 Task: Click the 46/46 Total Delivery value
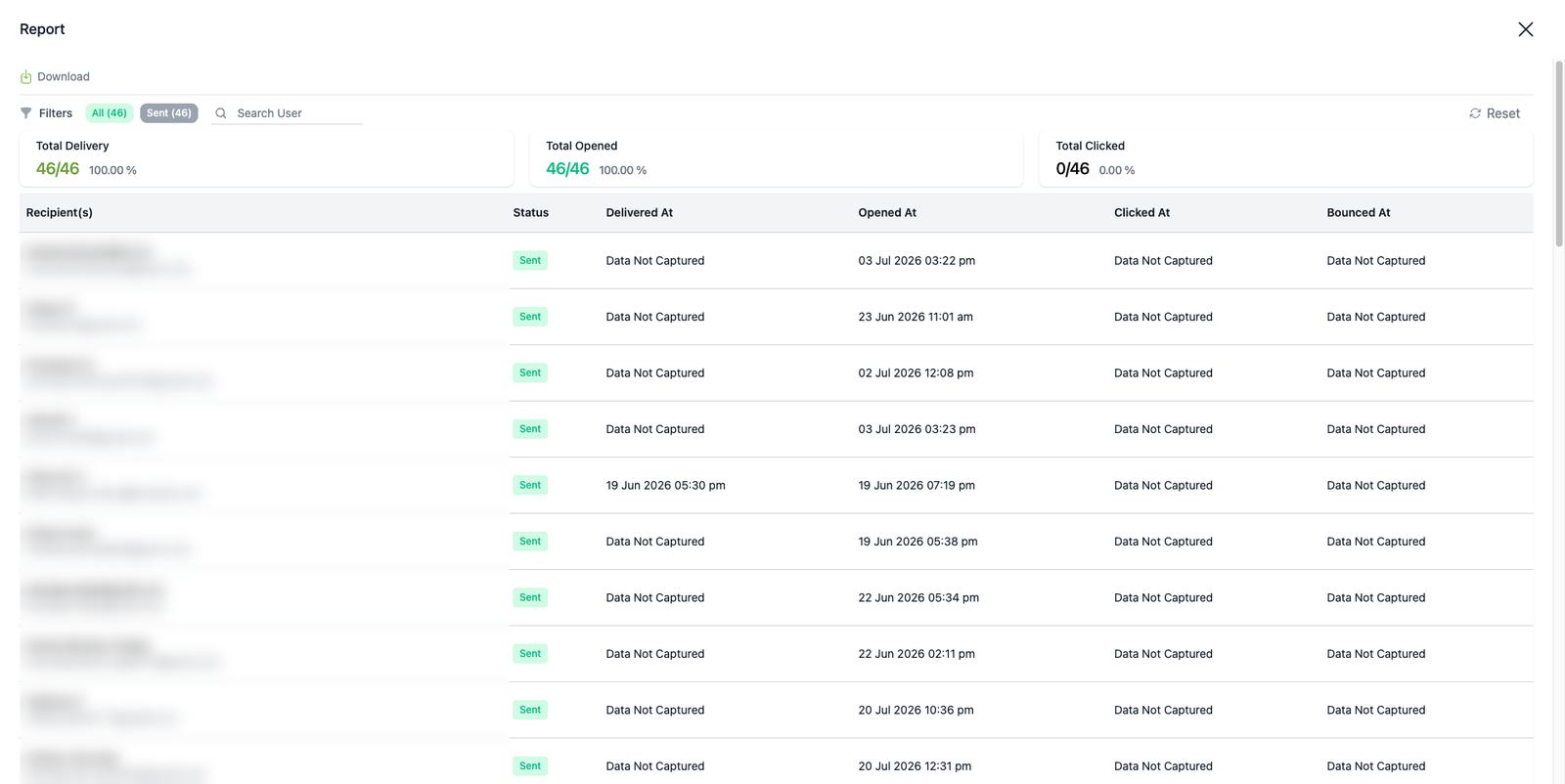click(x=58, y=169)
